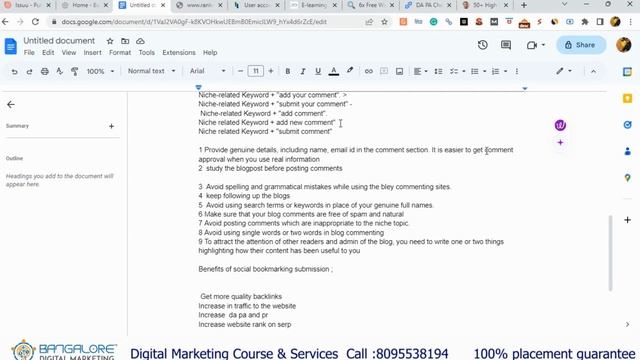The height and width of the screenshot is (360, 640).
Task: Open the Help menu
Action: pos(210,53)
